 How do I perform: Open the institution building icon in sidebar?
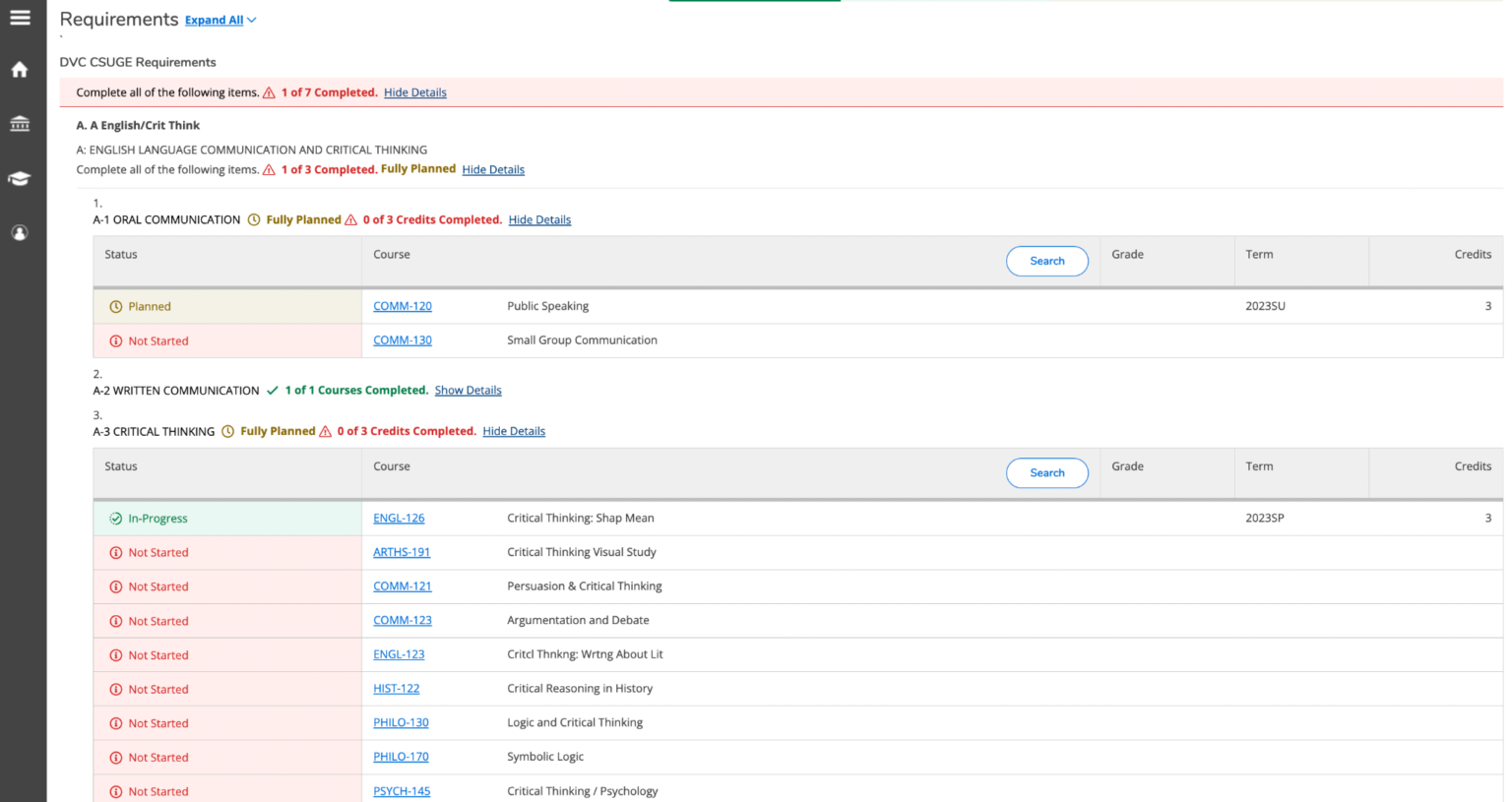[x=20, y=124]
